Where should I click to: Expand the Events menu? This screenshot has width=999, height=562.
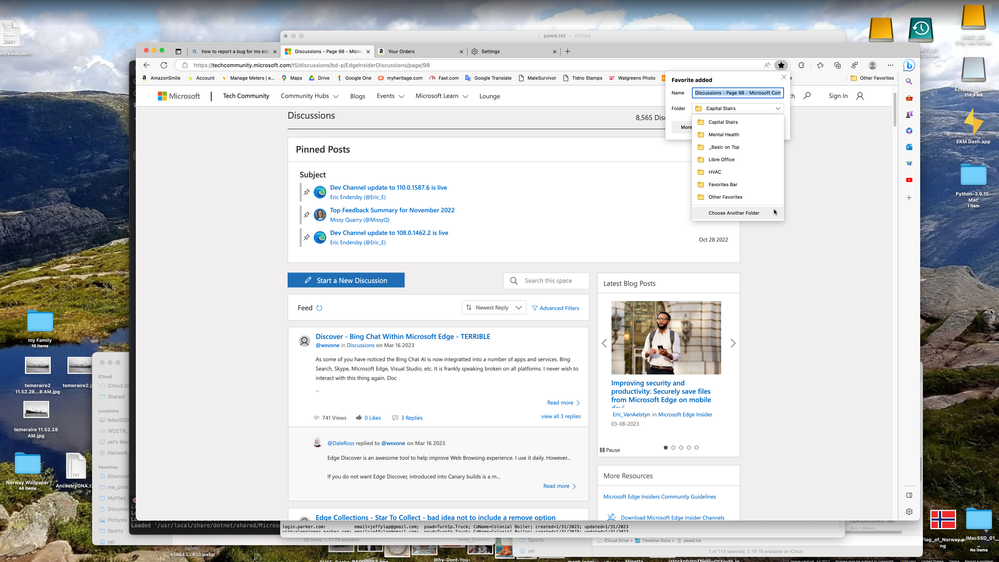click(x=390, y=96)
